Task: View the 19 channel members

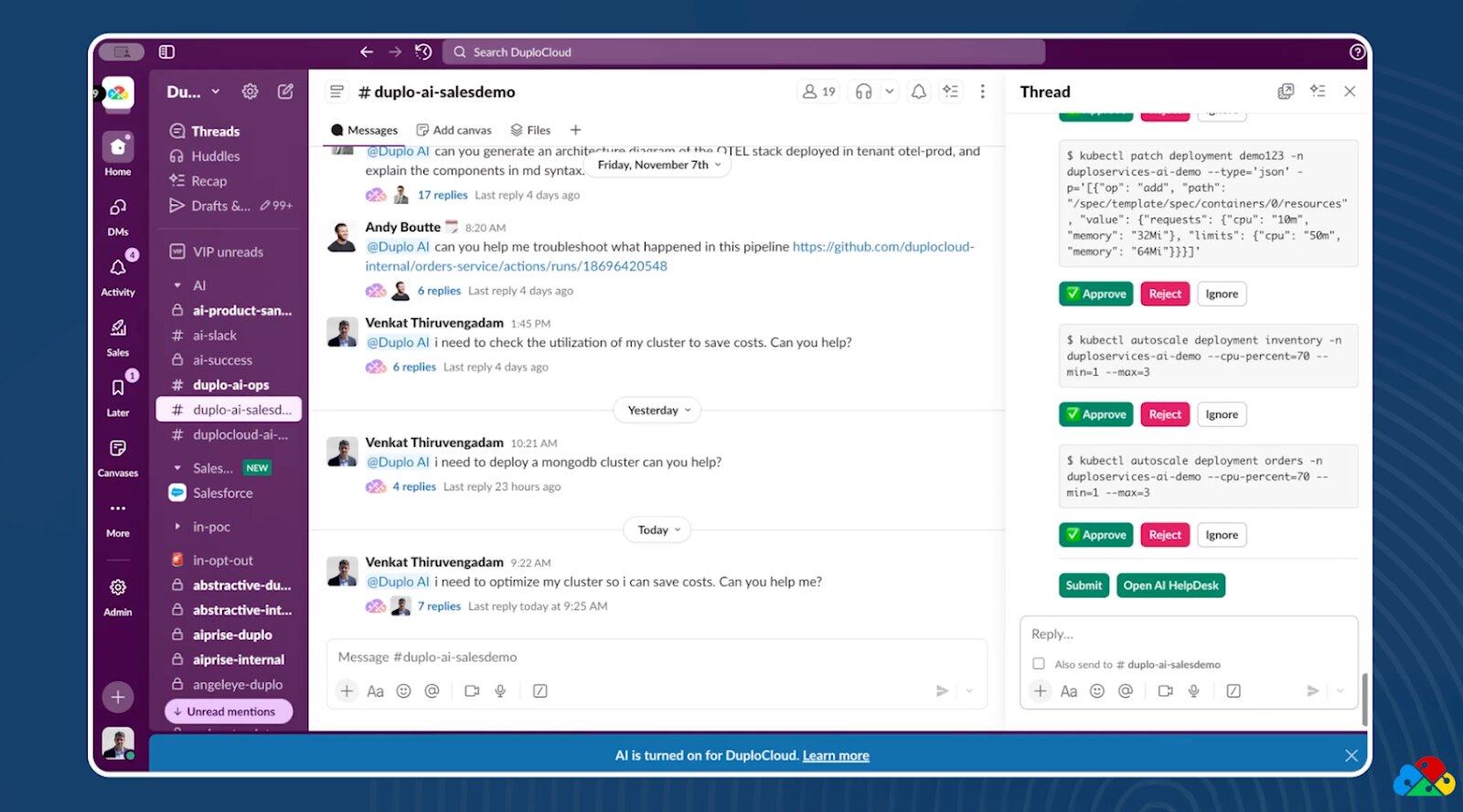Action: pos(819,91)
